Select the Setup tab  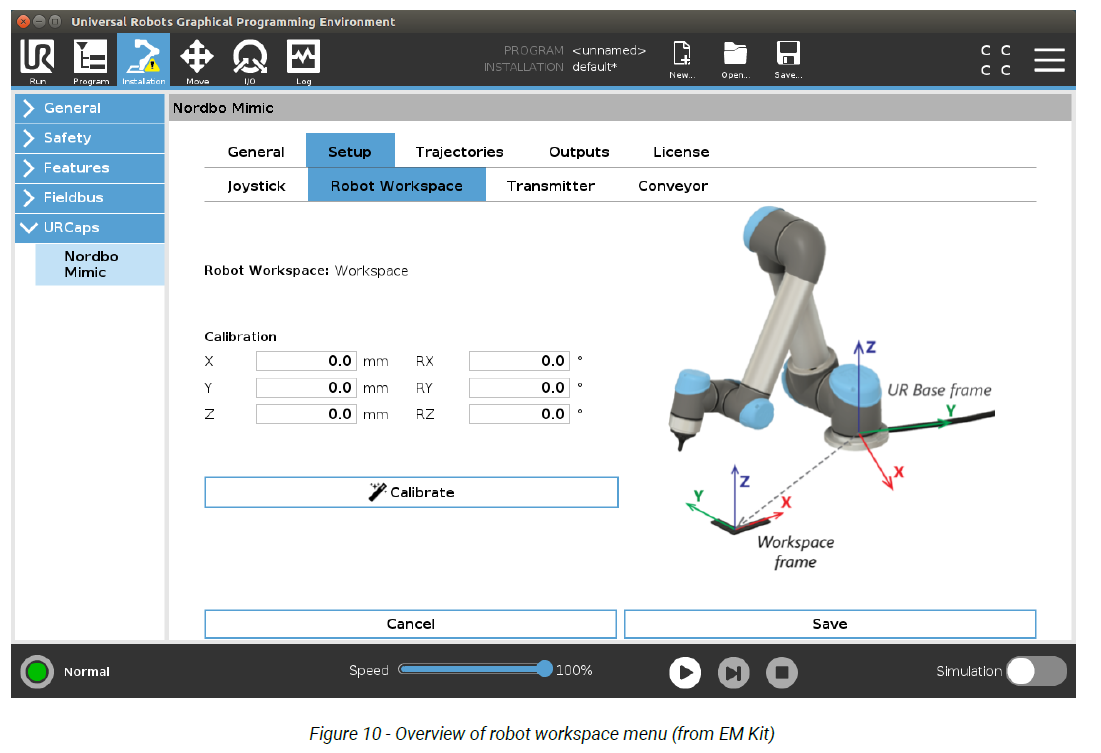coord(350,151)
